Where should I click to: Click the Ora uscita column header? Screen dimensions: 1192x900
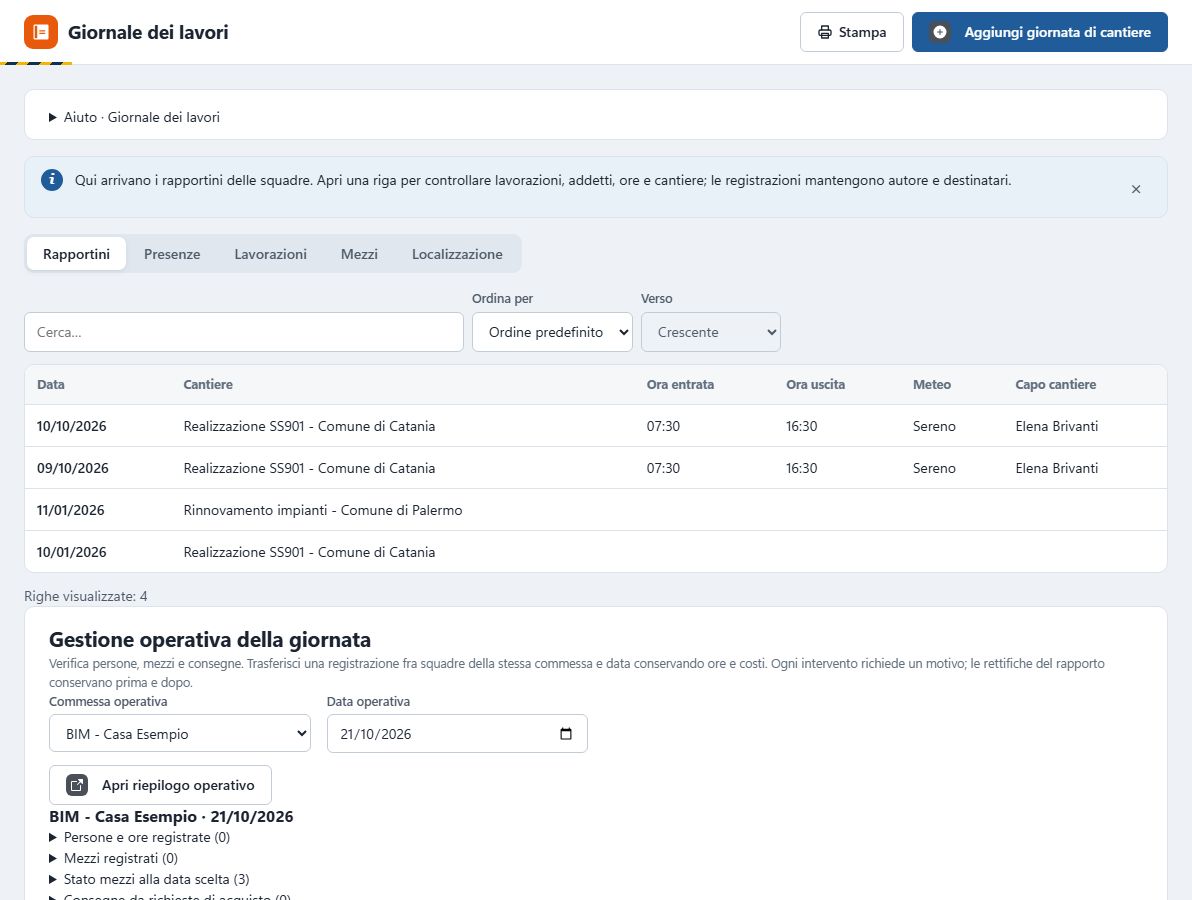[816, 385]
